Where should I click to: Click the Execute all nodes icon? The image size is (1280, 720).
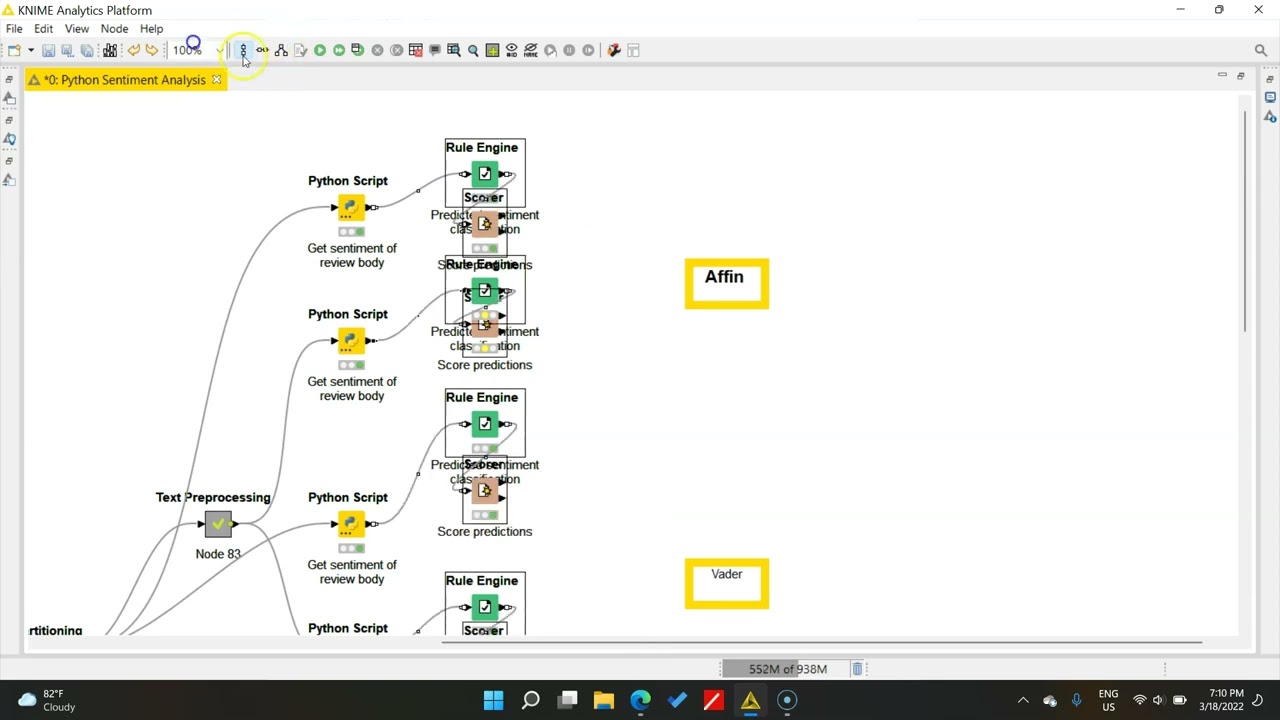[339, 50]
